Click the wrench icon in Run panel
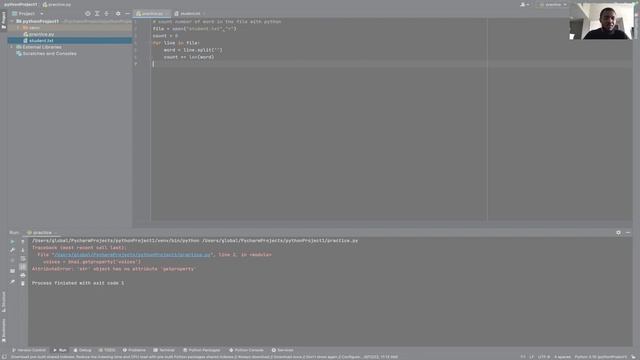 coord(12,250)
